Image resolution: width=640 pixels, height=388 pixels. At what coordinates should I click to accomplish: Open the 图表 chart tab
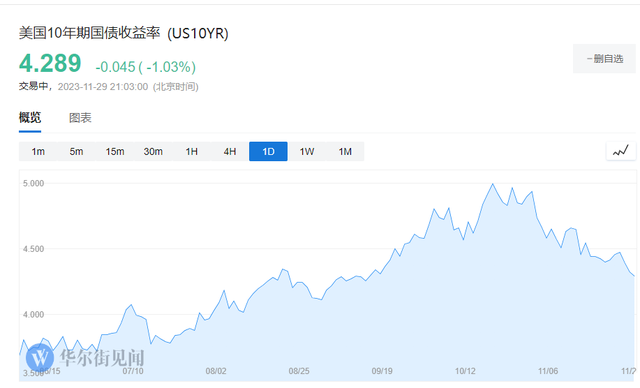80,118
